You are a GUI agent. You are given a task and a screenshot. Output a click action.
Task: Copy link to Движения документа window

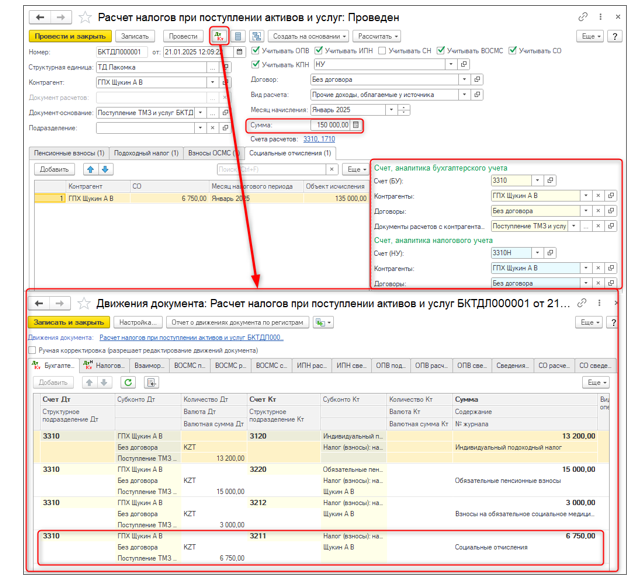tap(581, 303)
